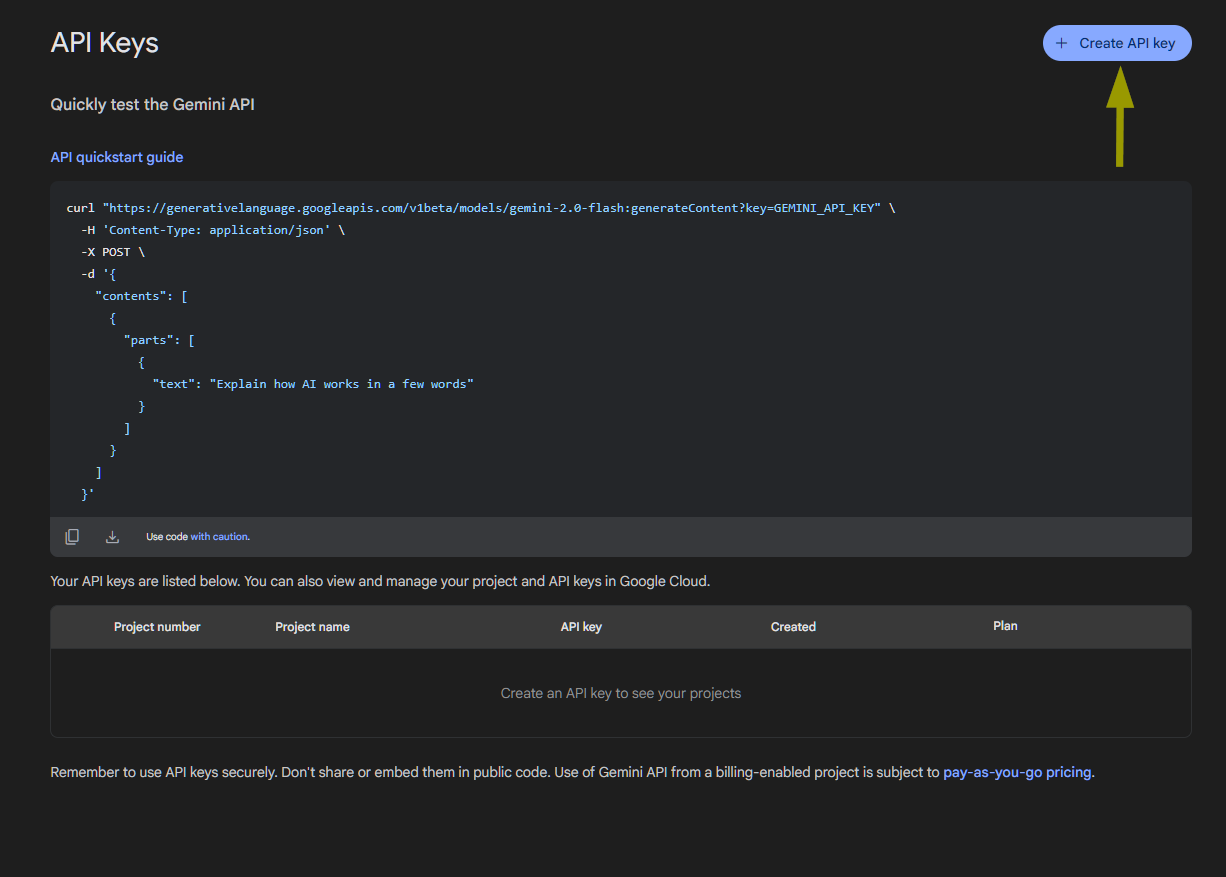
Task: Click the Create API key button
Action: point(1117,43)
